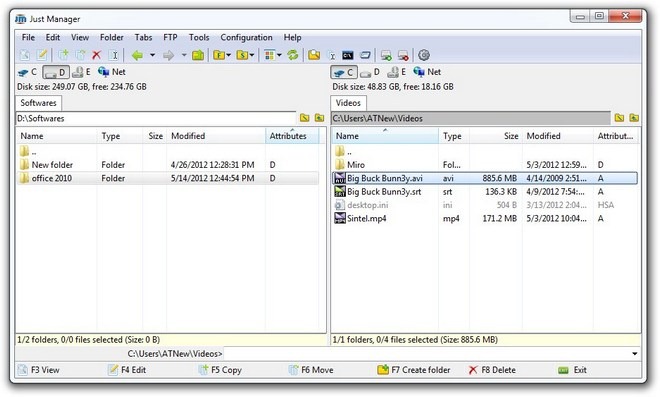Select drive D in the right panel
Screen dimensions: 660x397
point(370,72)
